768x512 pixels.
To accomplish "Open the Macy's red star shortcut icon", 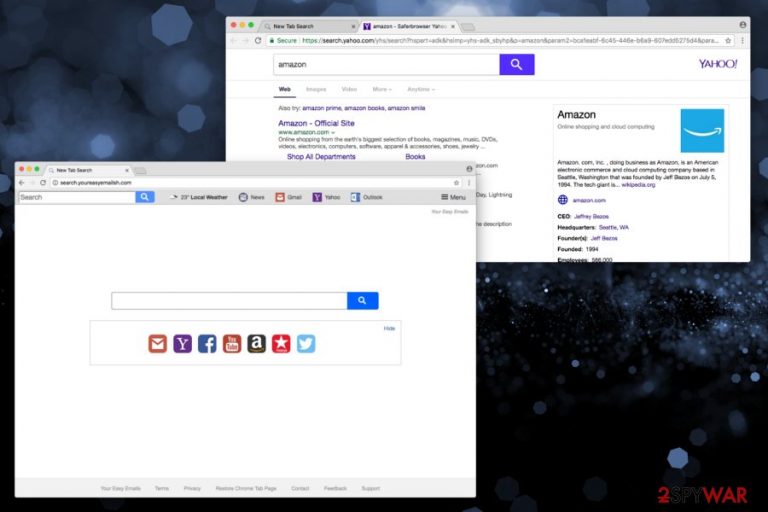I will (281, 343).
